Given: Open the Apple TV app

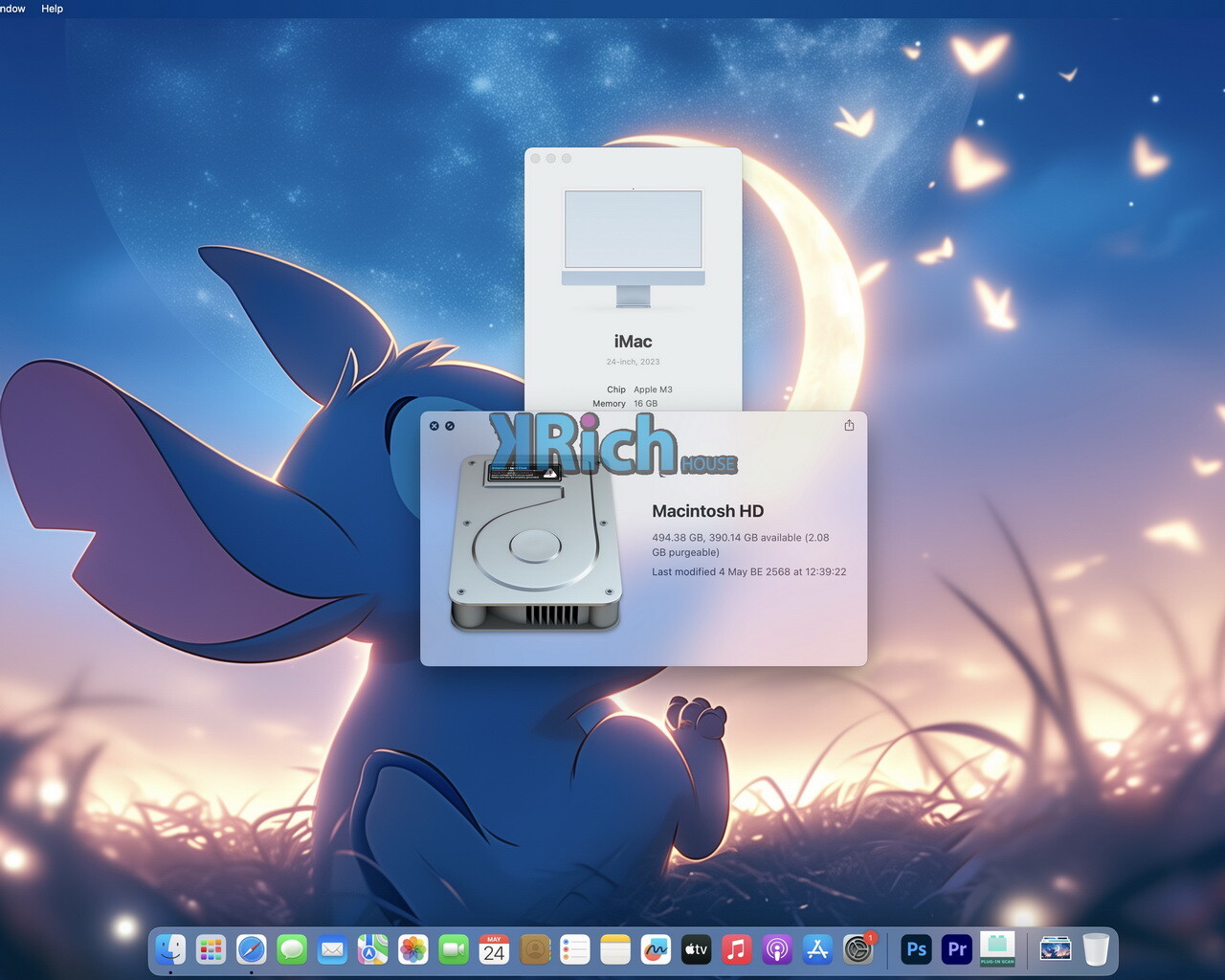Looking at the screenshot, I should click(x=696, y=949).
